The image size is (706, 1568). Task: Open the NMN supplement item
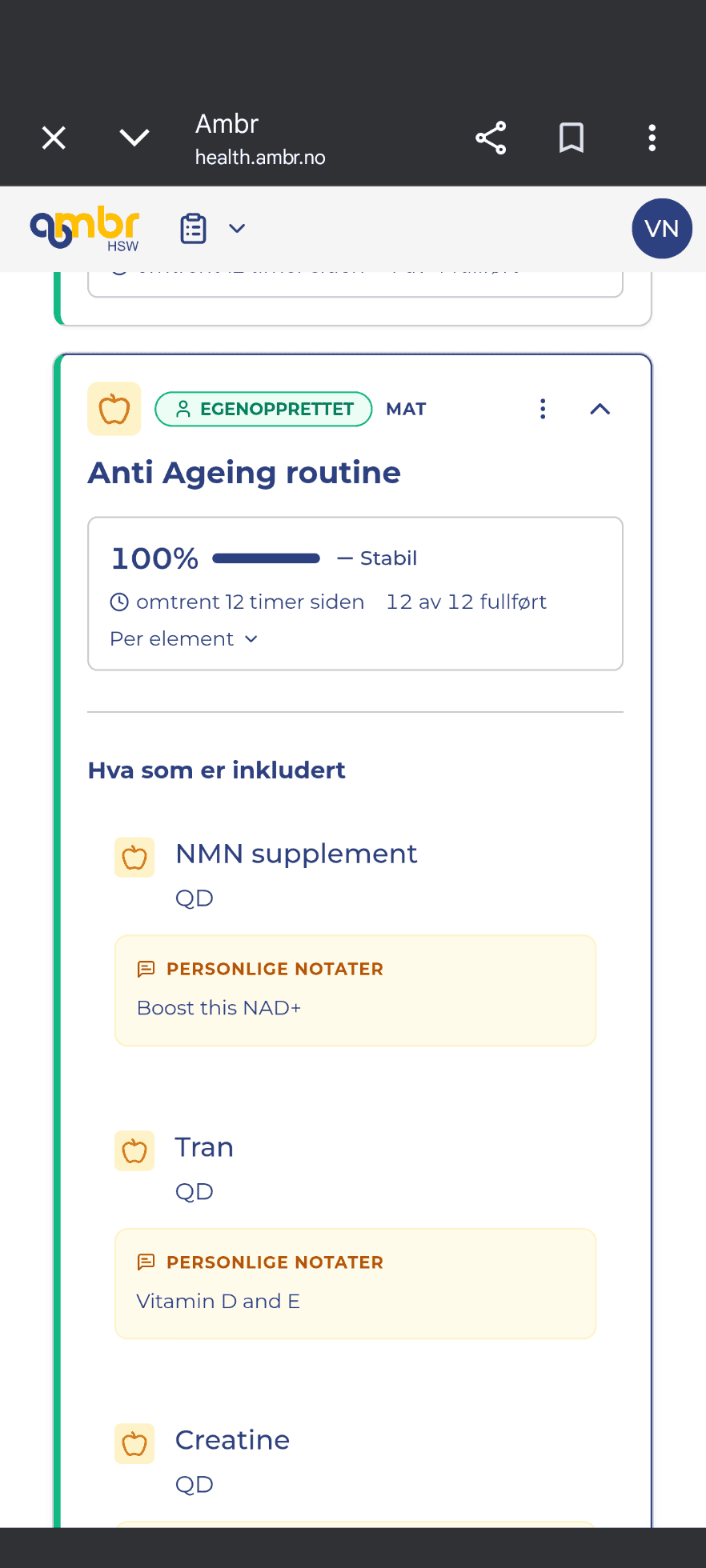pos(296,854)
